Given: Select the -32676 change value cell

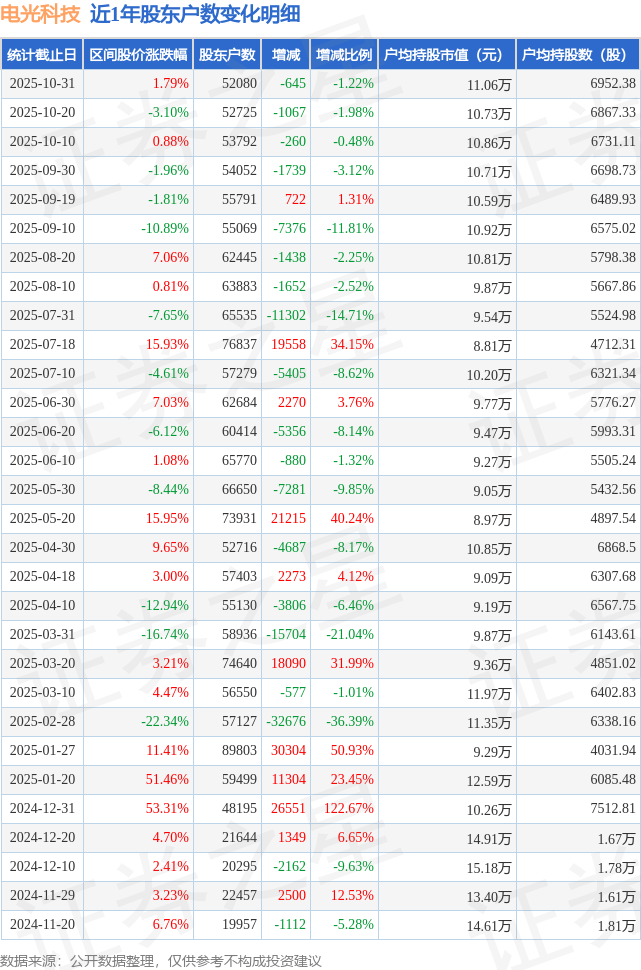Looking at the screenshot, I should [286, 722].
